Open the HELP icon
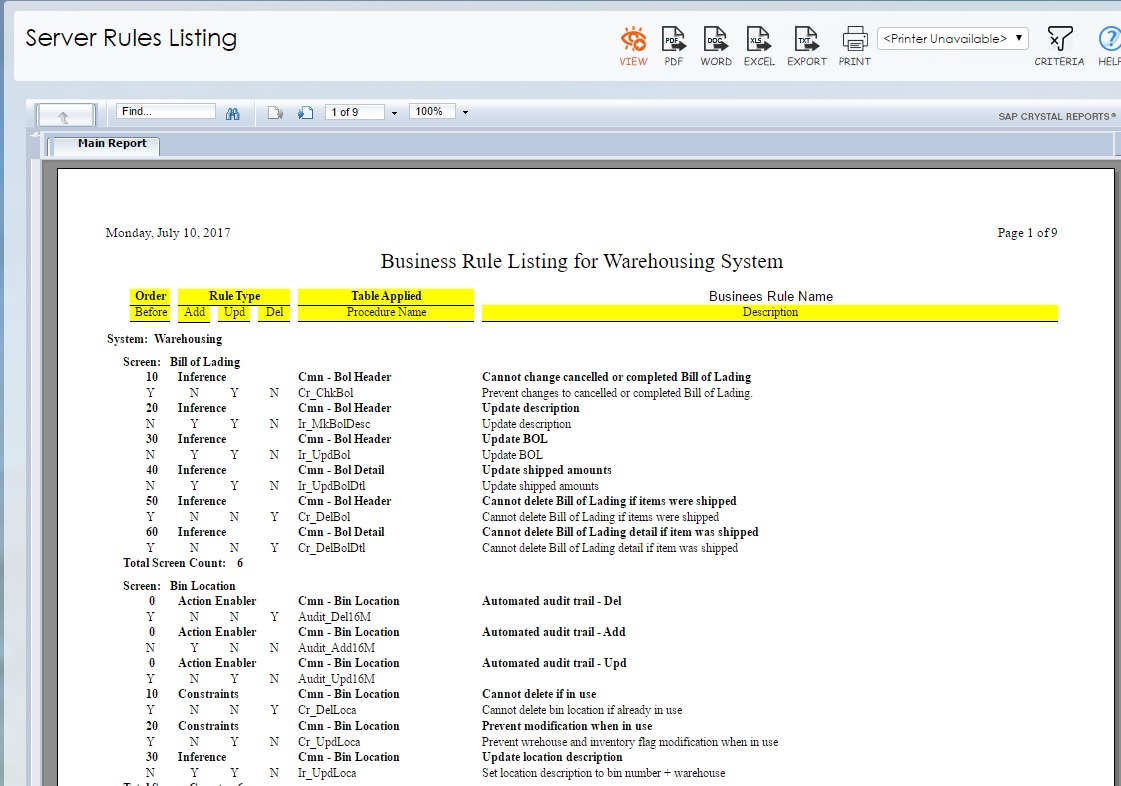Screen dimensions: 1121x786 tap(1109, 46)
